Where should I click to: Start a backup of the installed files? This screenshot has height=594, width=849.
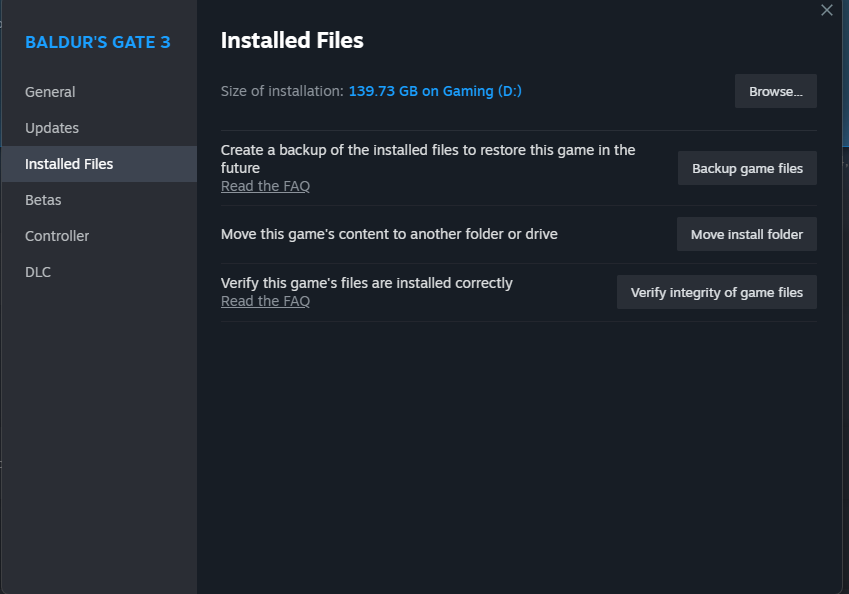[747, 168]
